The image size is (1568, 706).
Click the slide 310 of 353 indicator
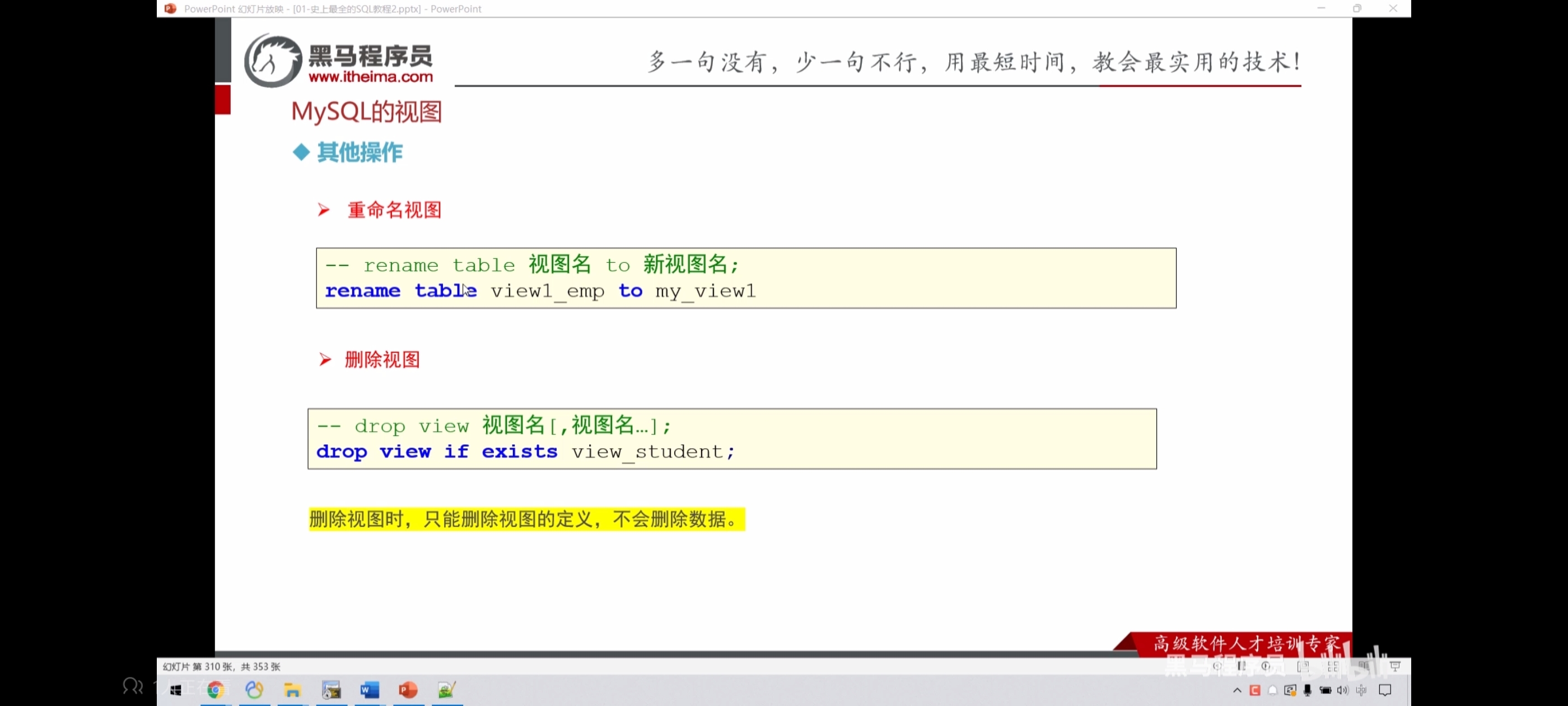coord(222,666)
